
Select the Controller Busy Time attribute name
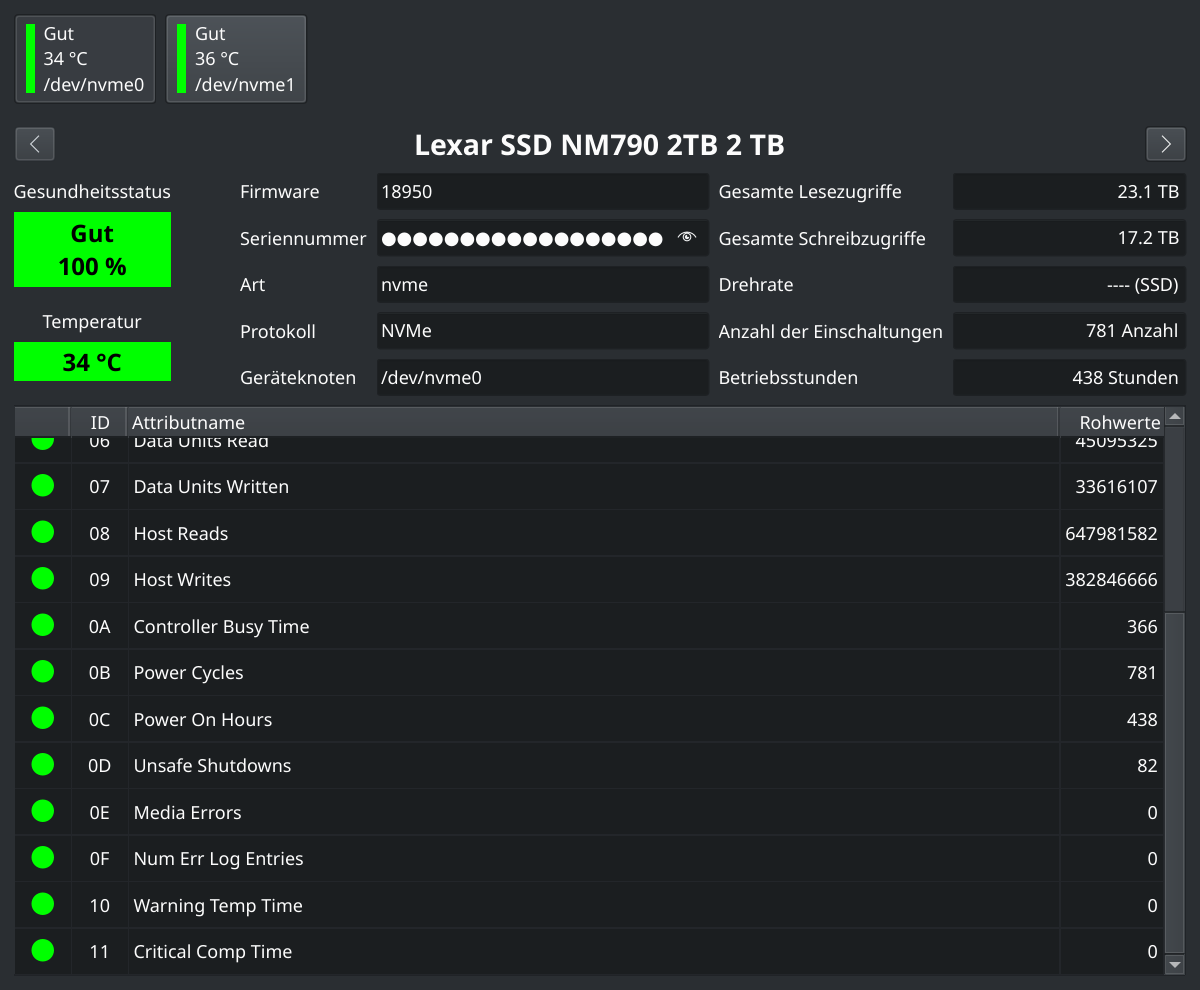(x=221, y=627)
